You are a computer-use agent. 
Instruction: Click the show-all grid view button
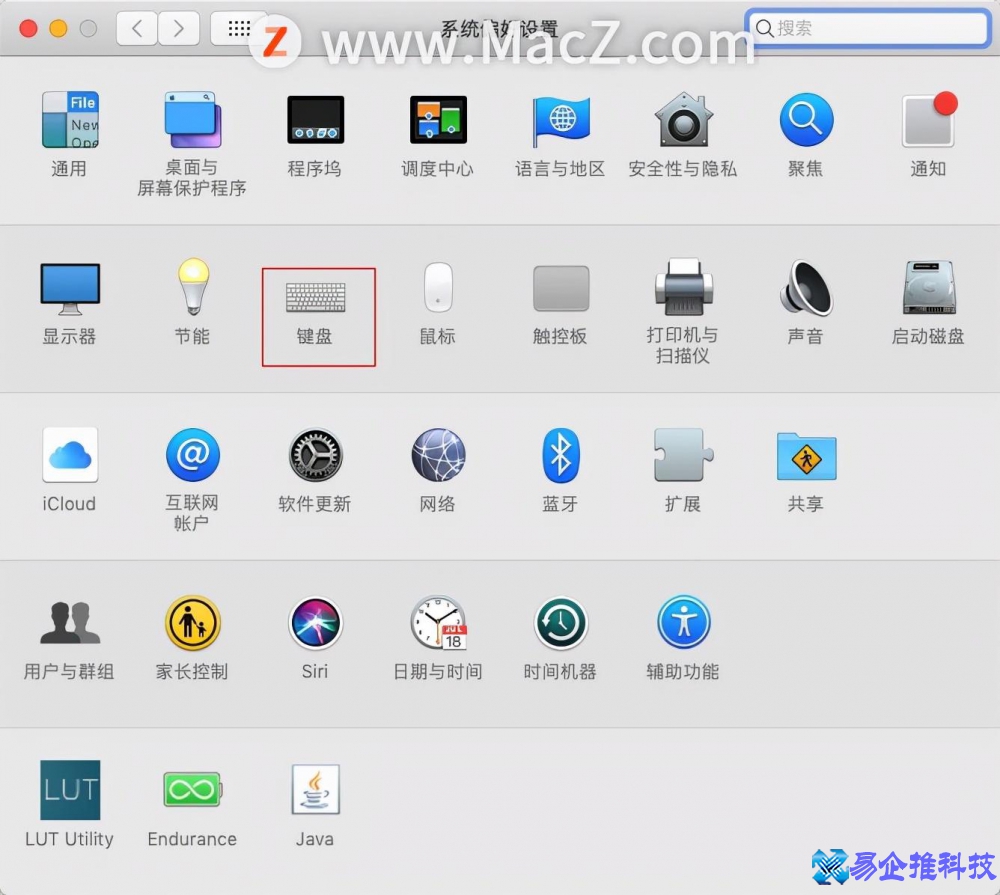pyautogui.click(x=239, y=28)
